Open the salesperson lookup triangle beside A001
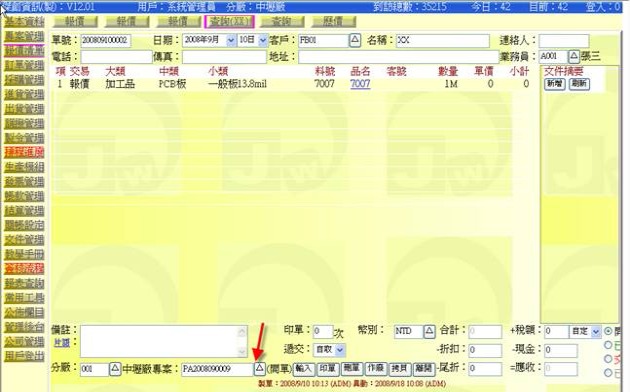 [574, 56]
